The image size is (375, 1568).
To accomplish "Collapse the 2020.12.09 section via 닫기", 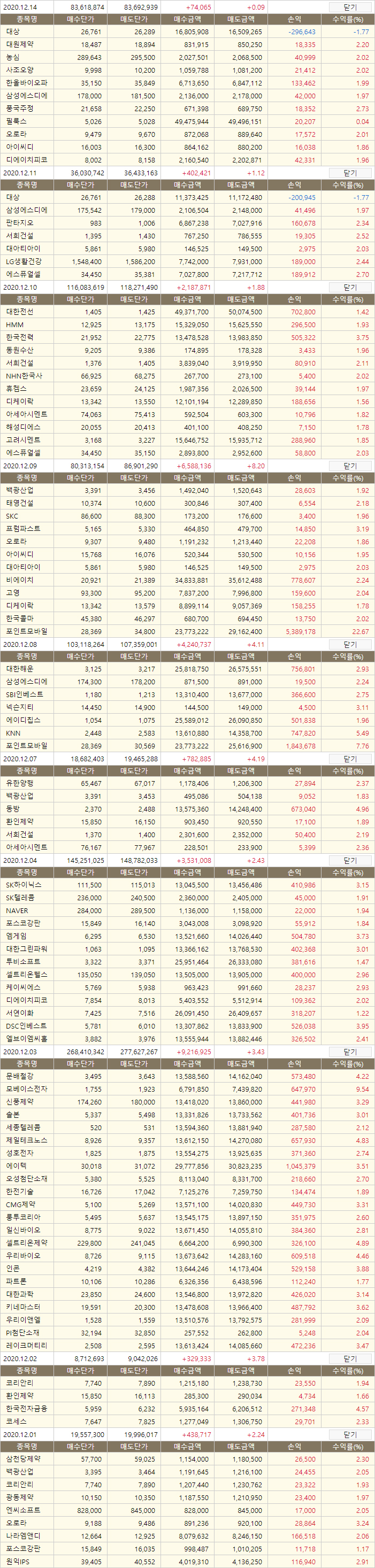I will click(350, 466).
